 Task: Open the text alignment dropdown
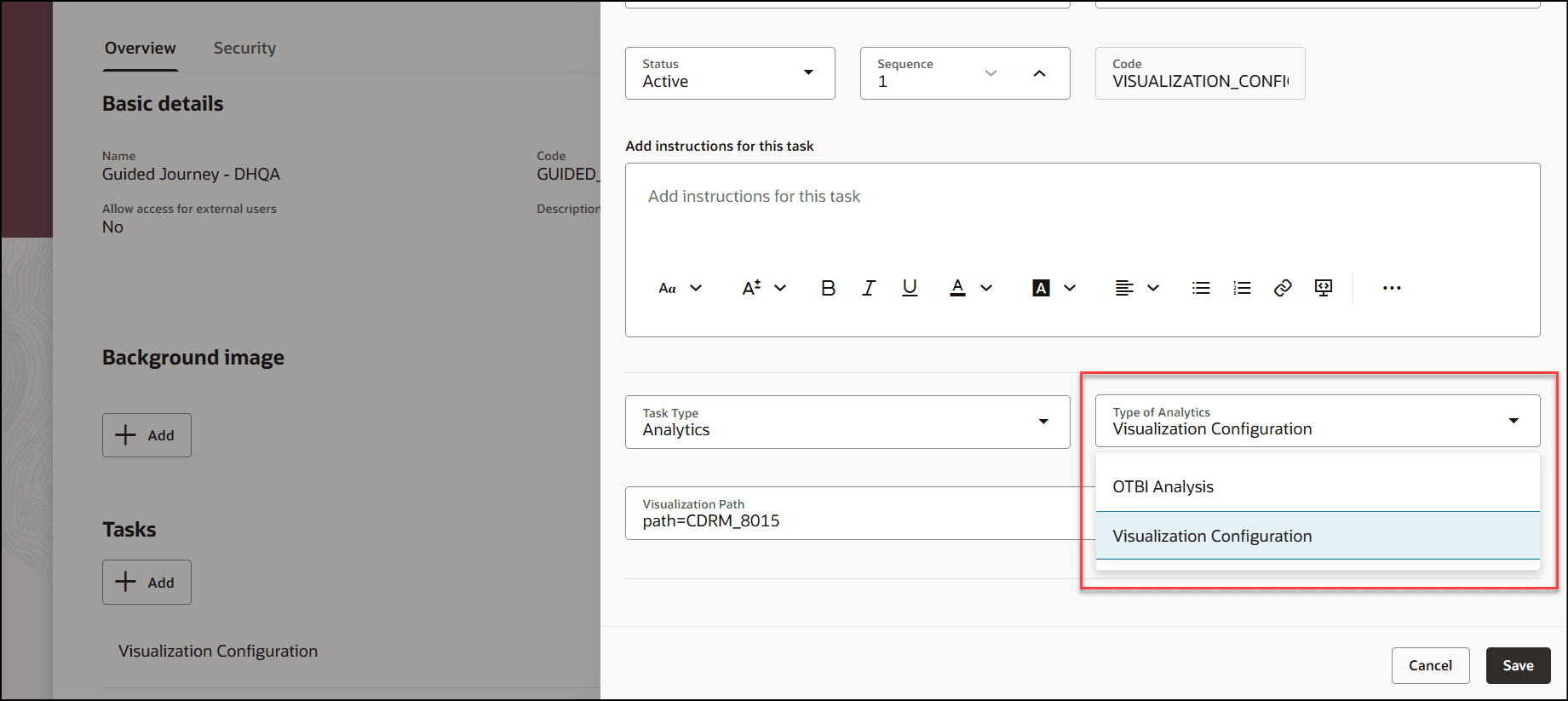coord(1138,288)
